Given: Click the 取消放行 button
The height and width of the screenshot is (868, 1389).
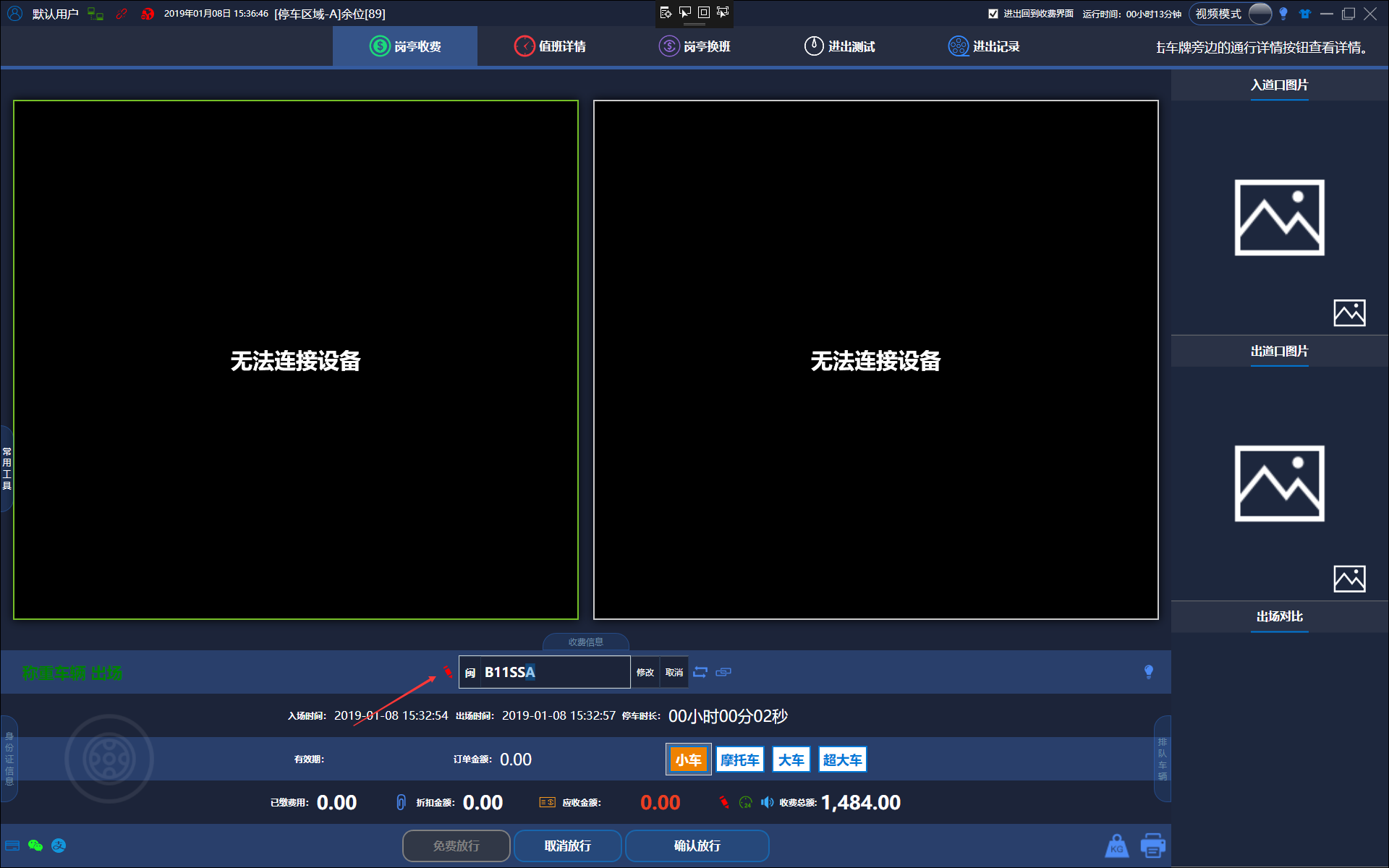Looking at the screenshot, I should pos(568,846).
